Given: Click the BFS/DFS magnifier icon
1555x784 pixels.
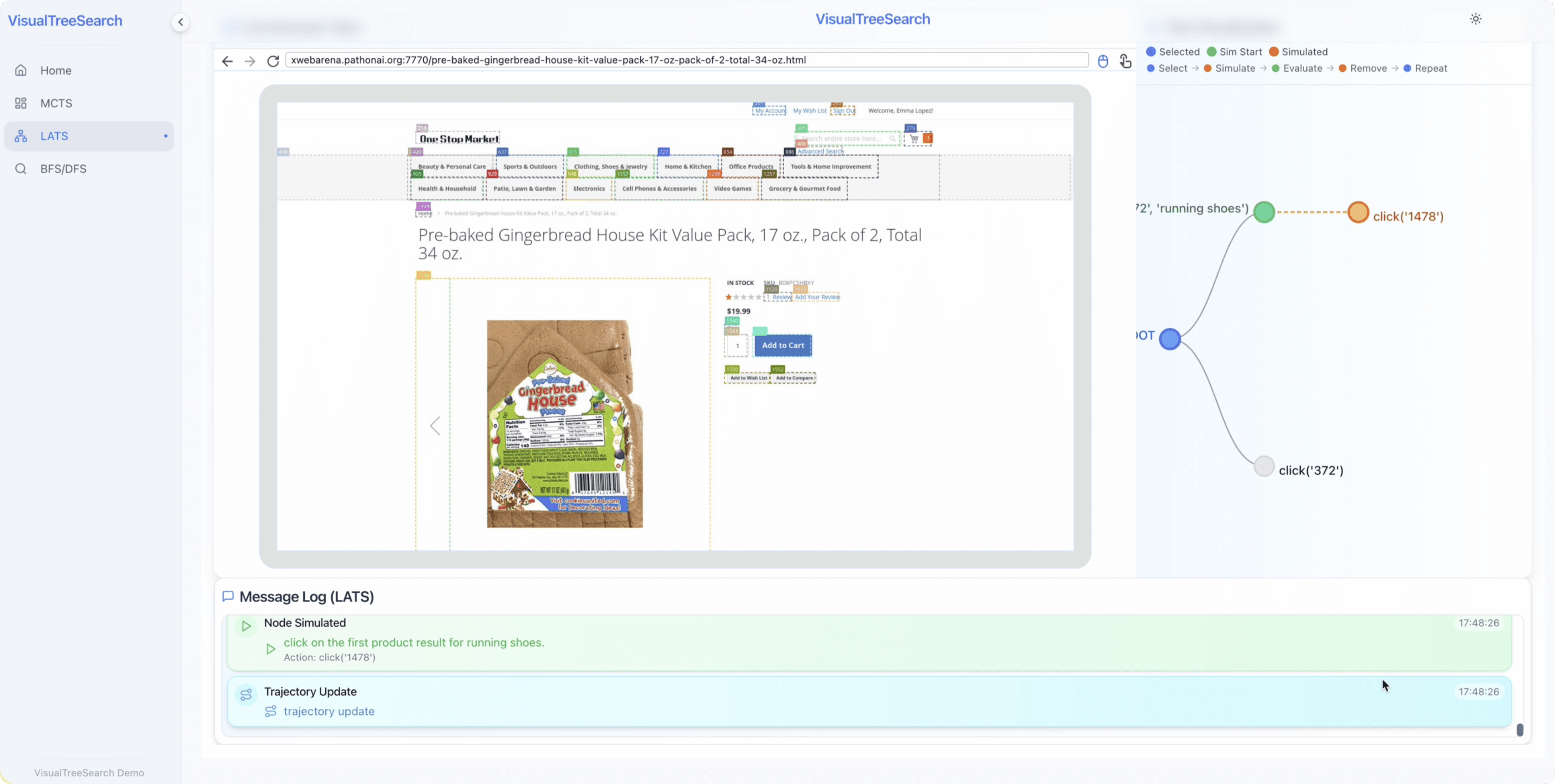Looking at the screenshot, I should click(21, 168).
